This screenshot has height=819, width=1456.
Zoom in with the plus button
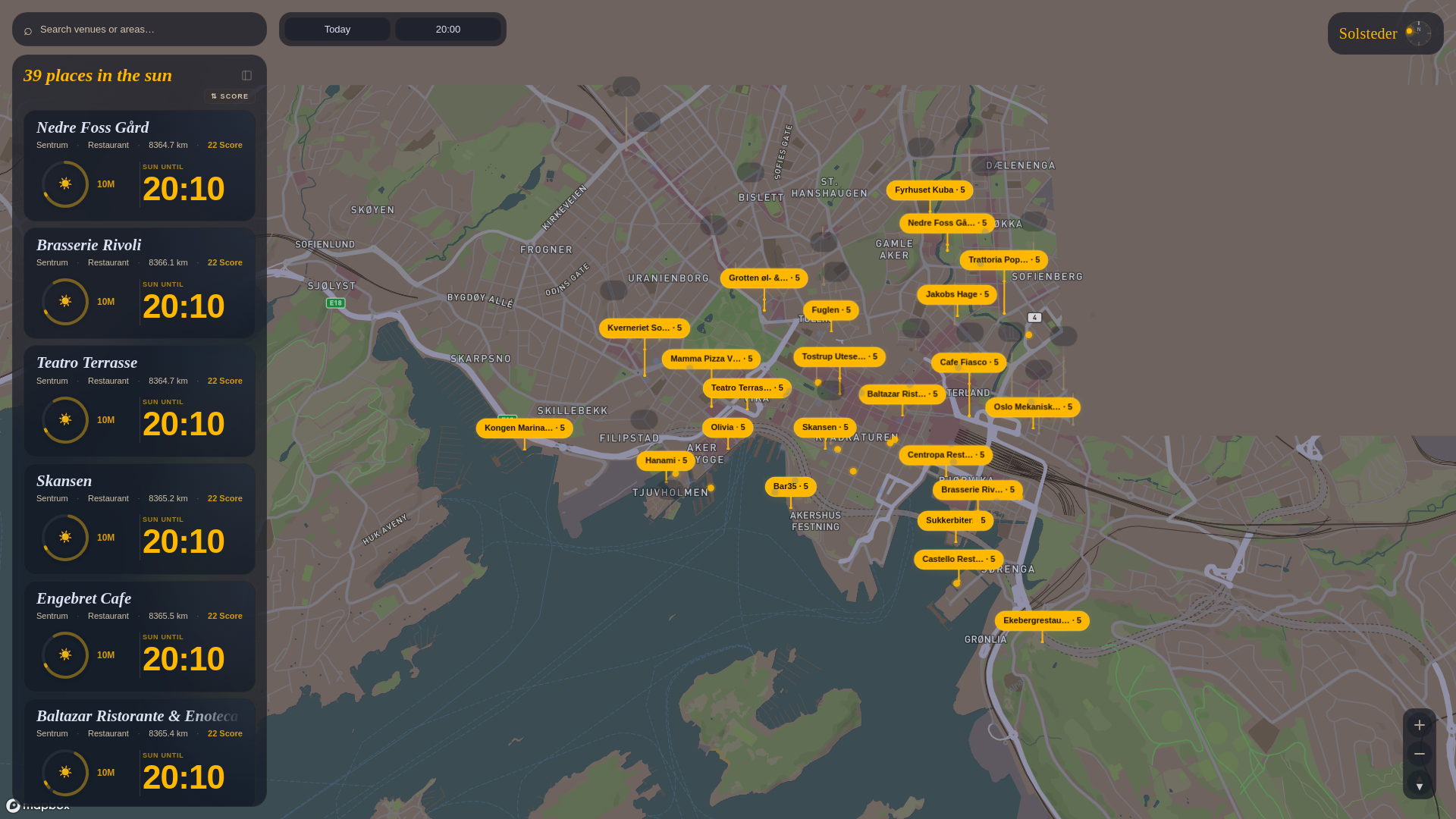(x=1419, y=726)
